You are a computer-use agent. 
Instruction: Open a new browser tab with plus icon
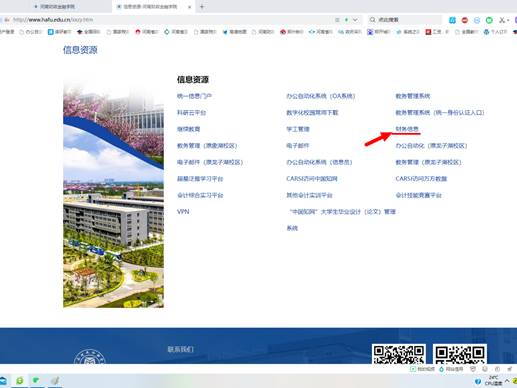click(x=202, y=7)
